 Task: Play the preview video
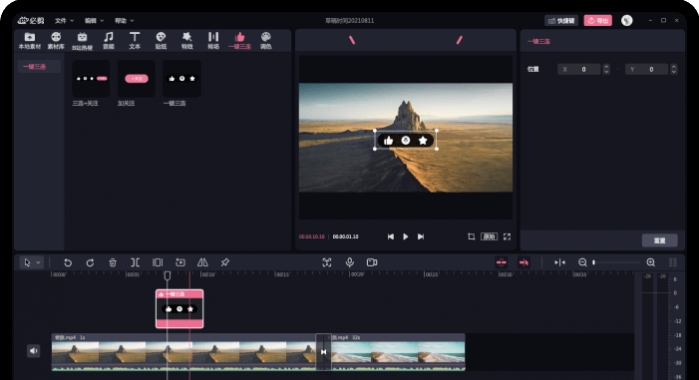click(405, 237)
